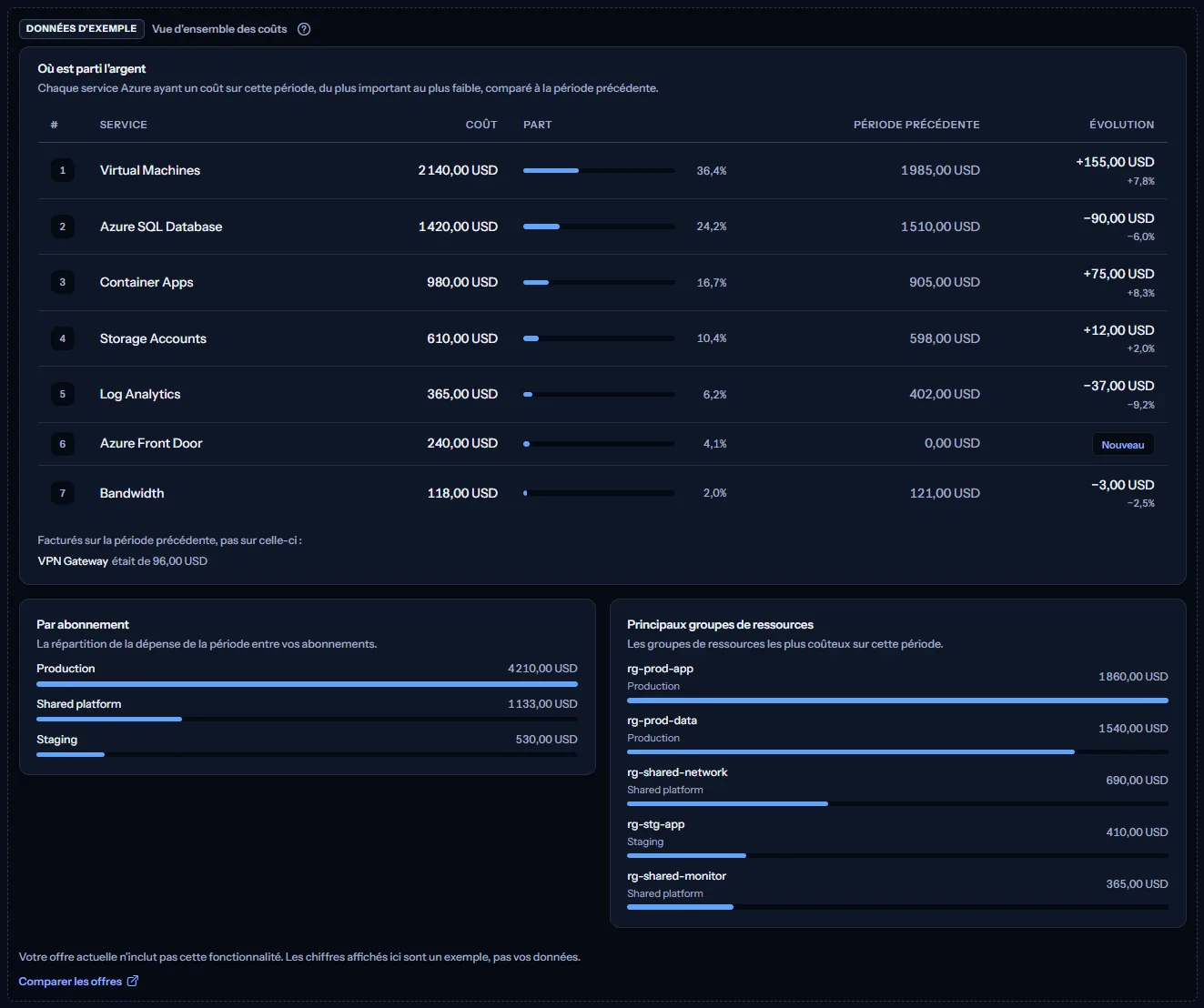
Task: Open the Comparer les offres link
Action: 78,982
